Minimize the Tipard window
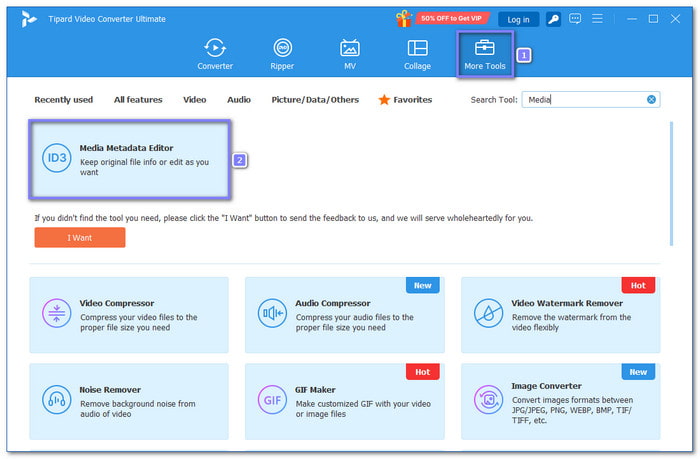Screen dimensions: 700x459 tap(632, 19)
